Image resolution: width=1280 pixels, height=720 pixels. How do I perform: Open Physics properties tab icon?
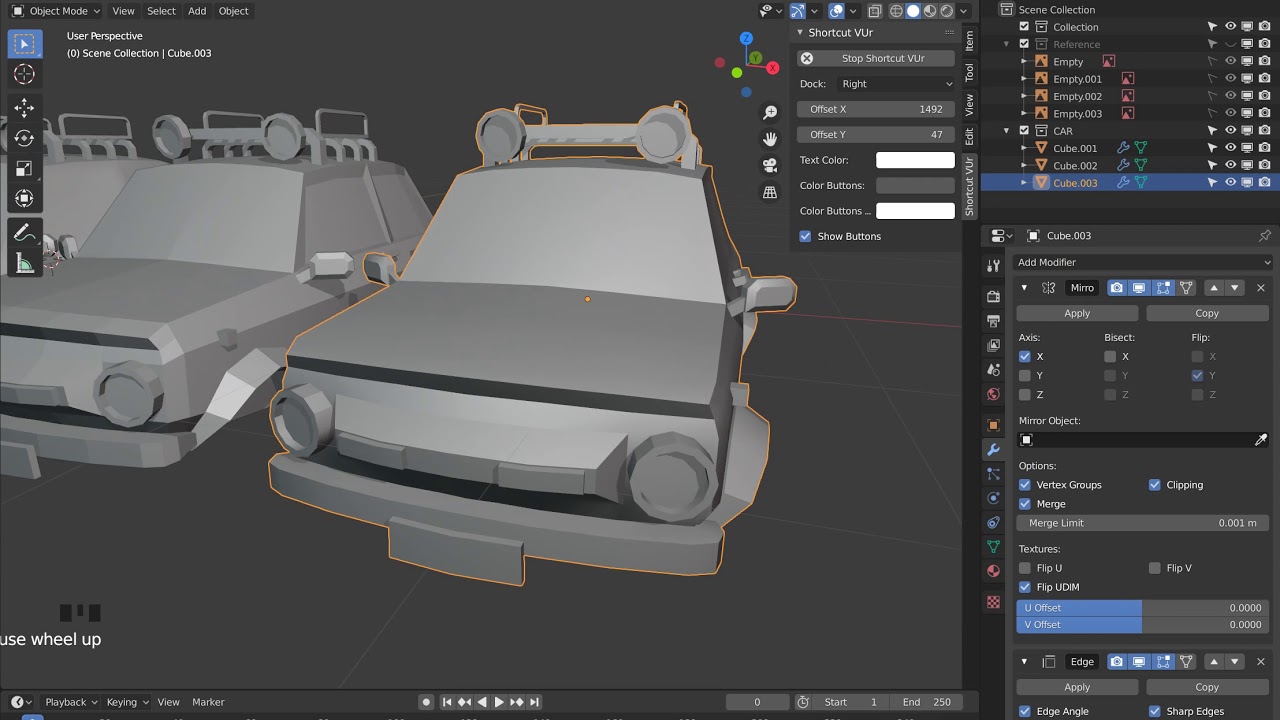click(993, 498)
